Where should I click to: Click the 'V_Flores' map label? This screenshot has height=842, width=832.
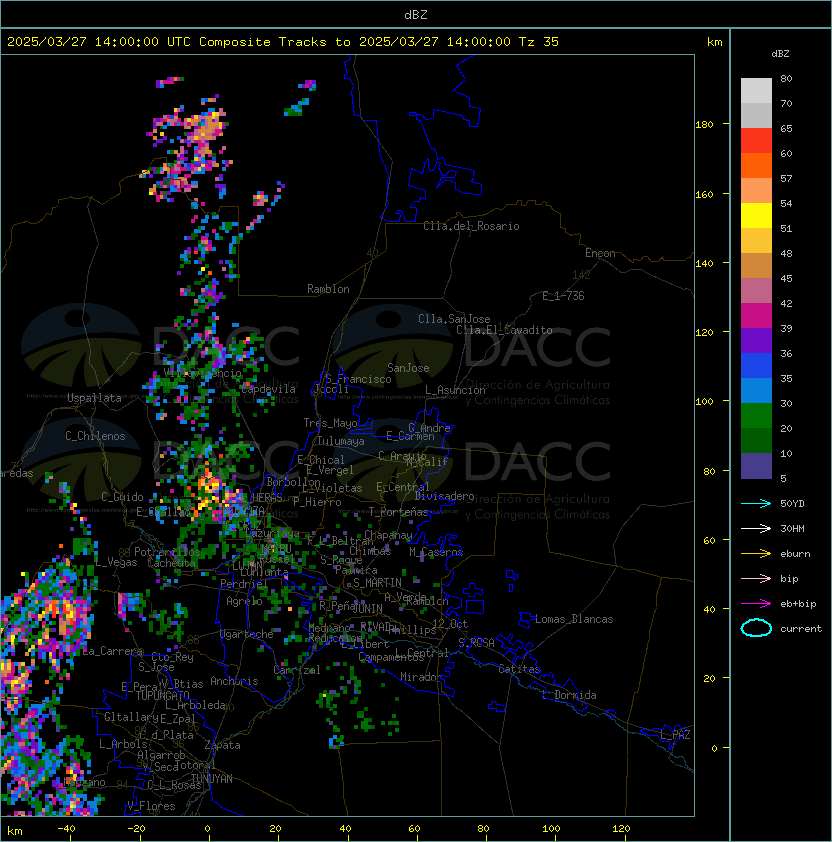[151, 806]
